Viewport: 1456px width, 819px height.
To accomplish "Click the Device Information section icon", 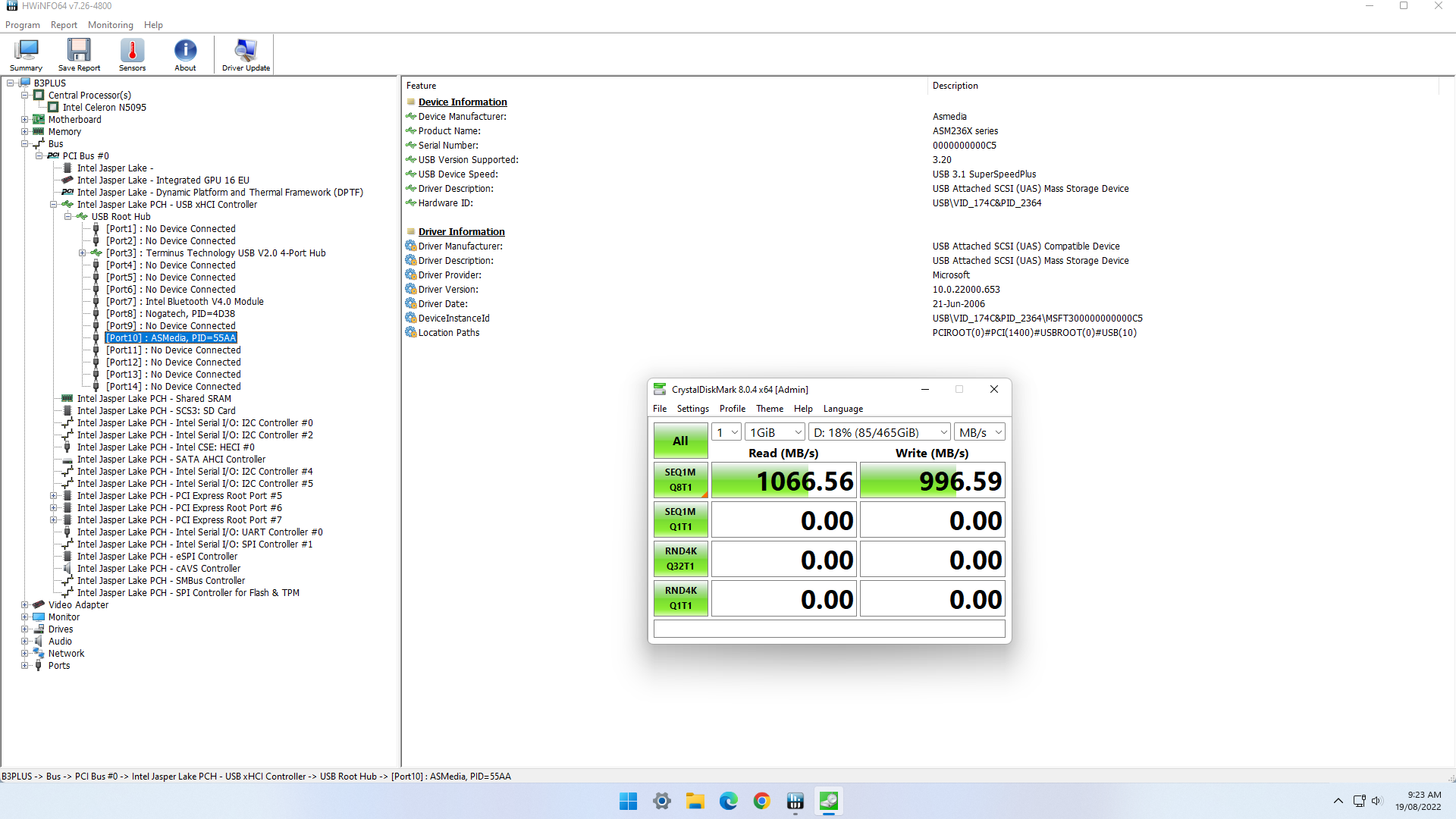I will click(411, 102).
